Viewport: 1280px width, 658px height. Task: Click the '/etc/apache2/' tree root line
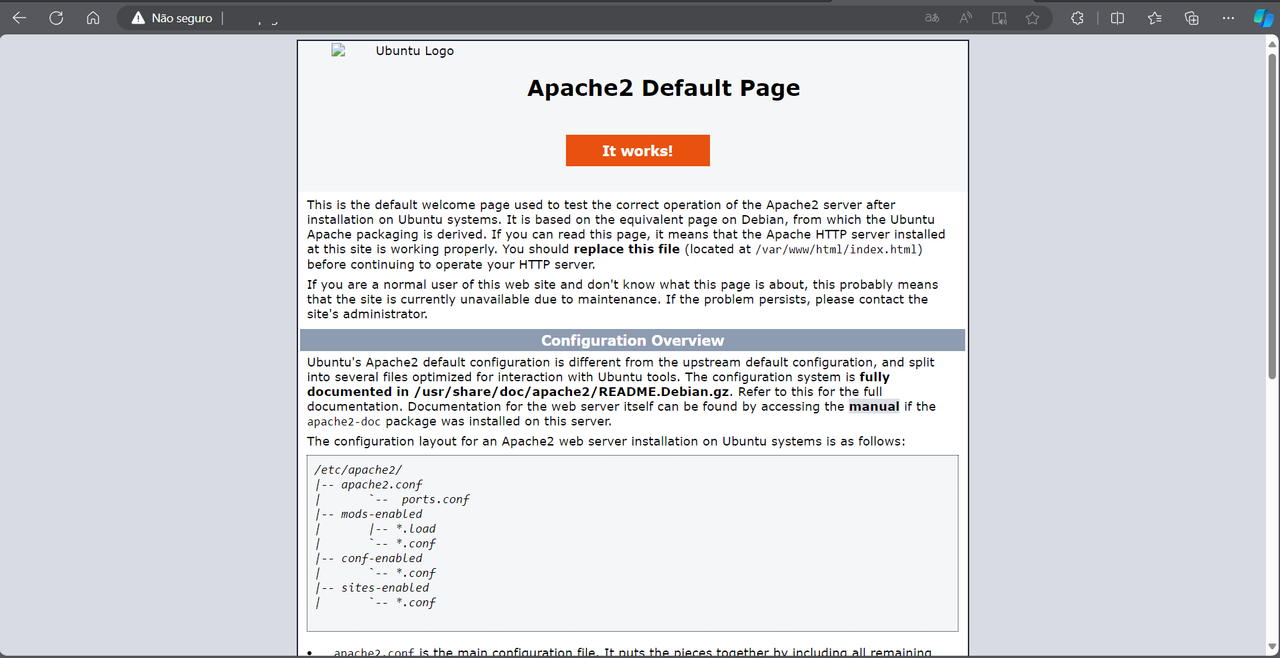pos(358,470)
